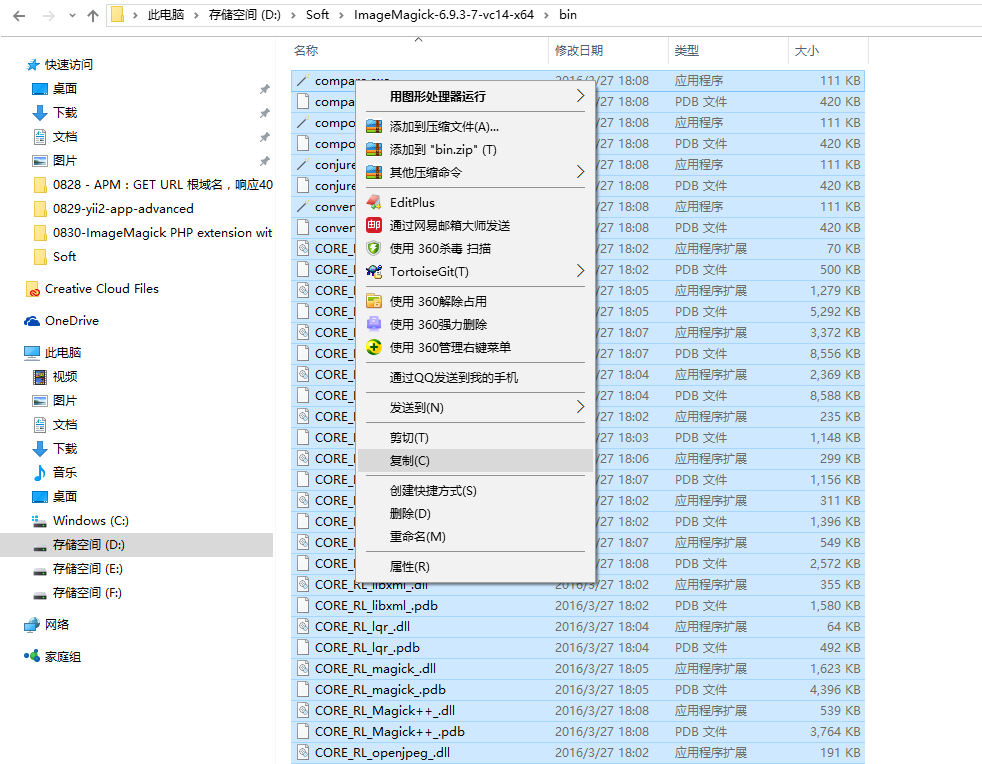The image size is (982, 764).
Task: Click the Creative Cloud Files icon
Action: coord(33,289)
